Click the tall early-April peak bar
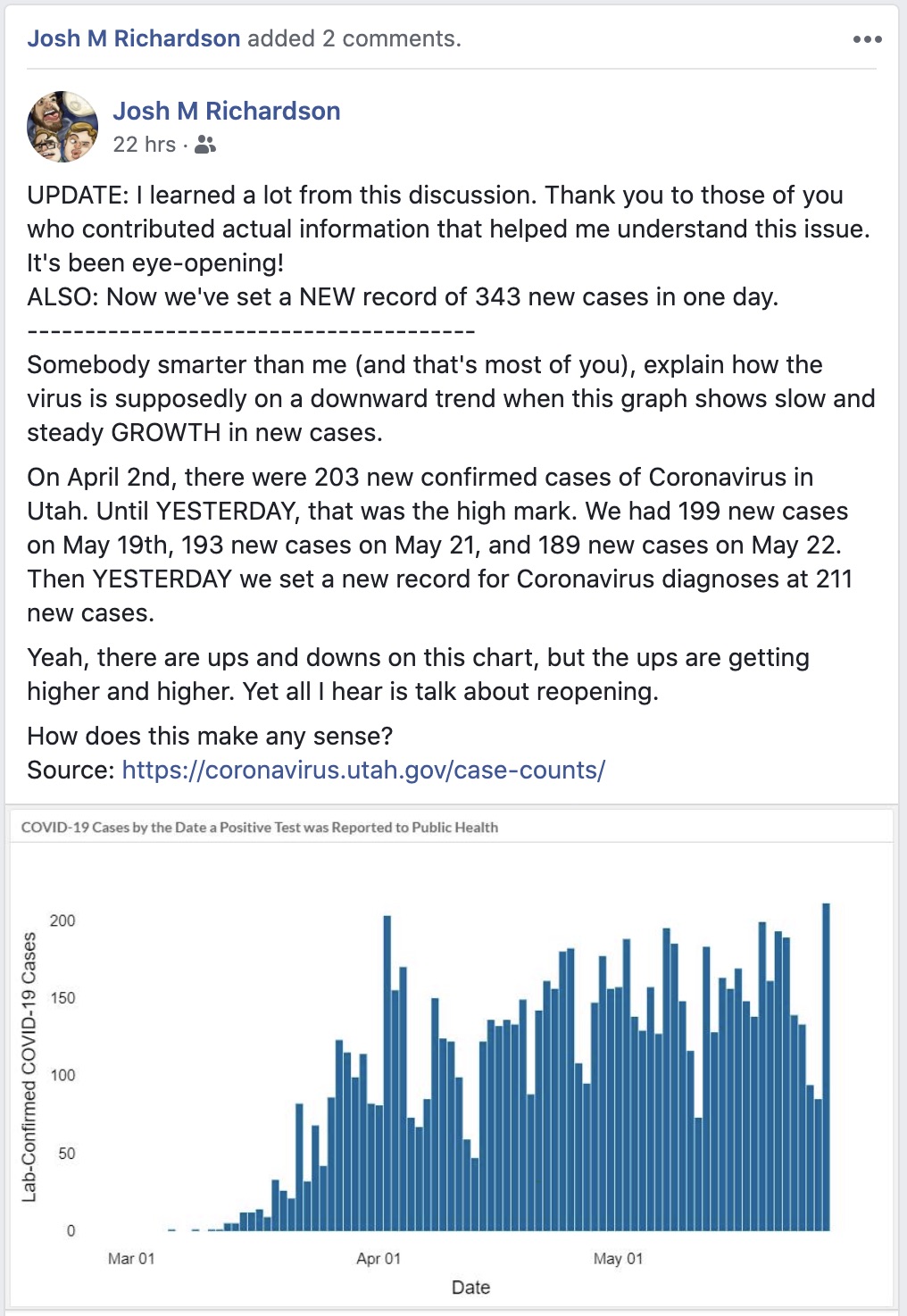The height and width of the screenshot is (1316, 907). pyautogui.click(x=387, y=1071)
